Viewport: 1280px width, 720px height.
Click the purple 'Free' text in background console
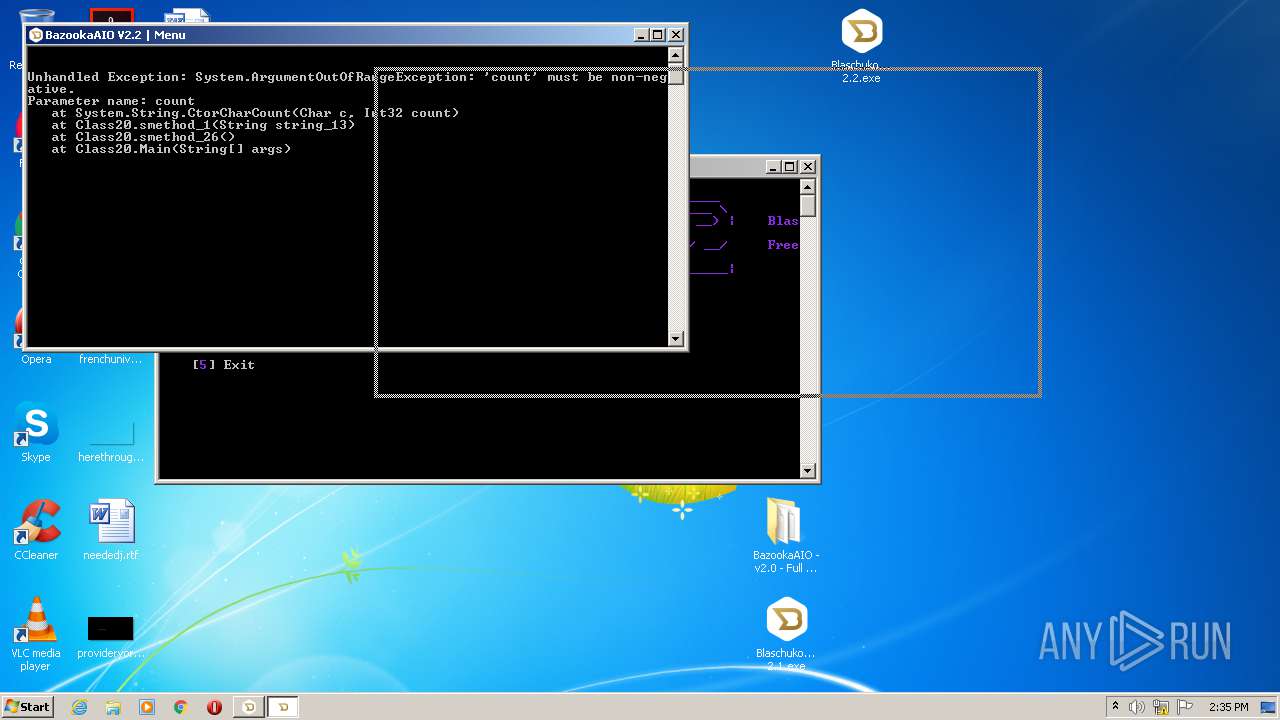click(783, 245)
